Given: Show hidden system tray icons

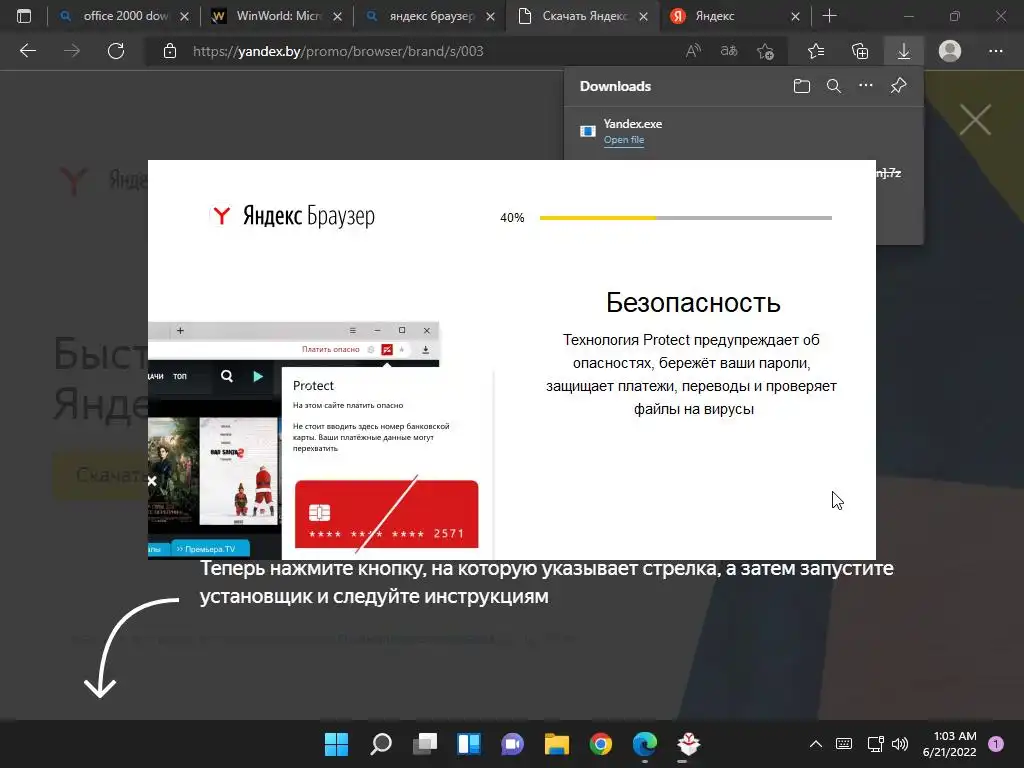Looking at the screenshot, I should click(816, 744).
